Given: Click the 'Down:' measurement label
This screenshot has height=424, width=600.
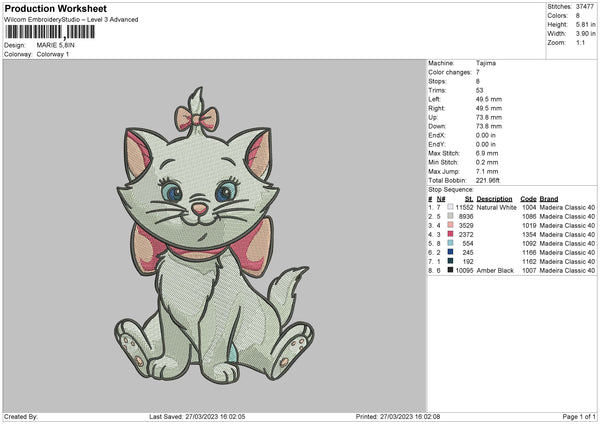Looking at the screenshot, I should tap(437, 126).
